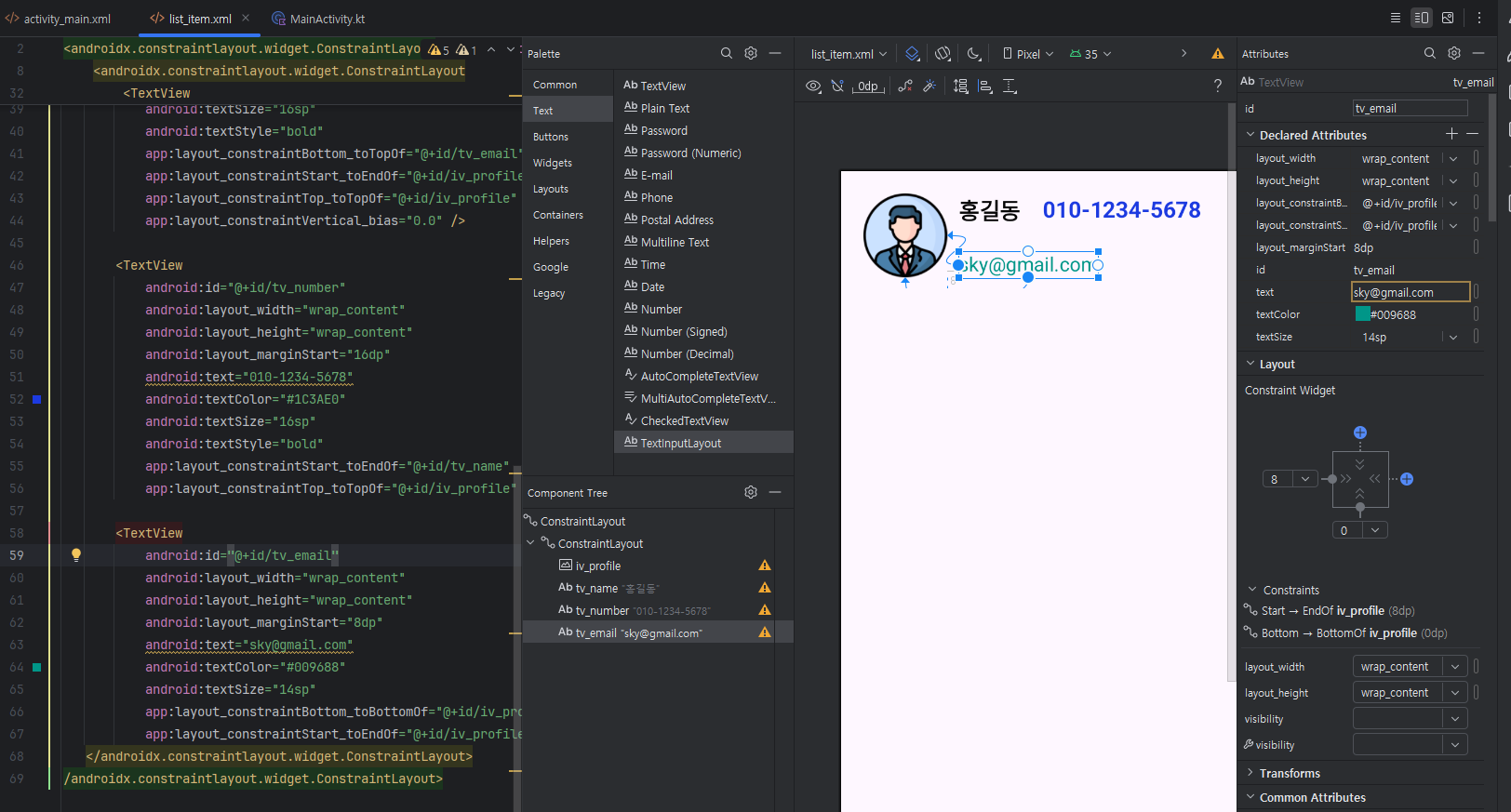The height and width of the screenshot is (812, 1511).
Task: Collapse the Layout section
Action: tap(1250, 364)
